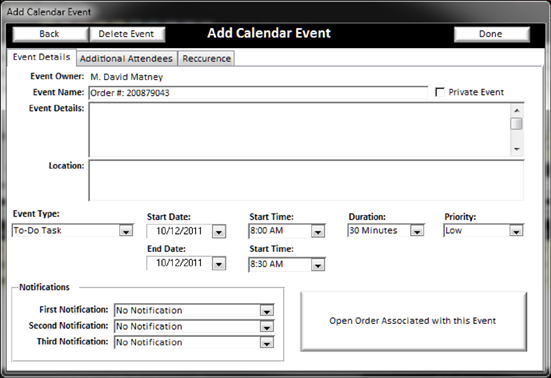Click the Event Name input field

(258, 93)
